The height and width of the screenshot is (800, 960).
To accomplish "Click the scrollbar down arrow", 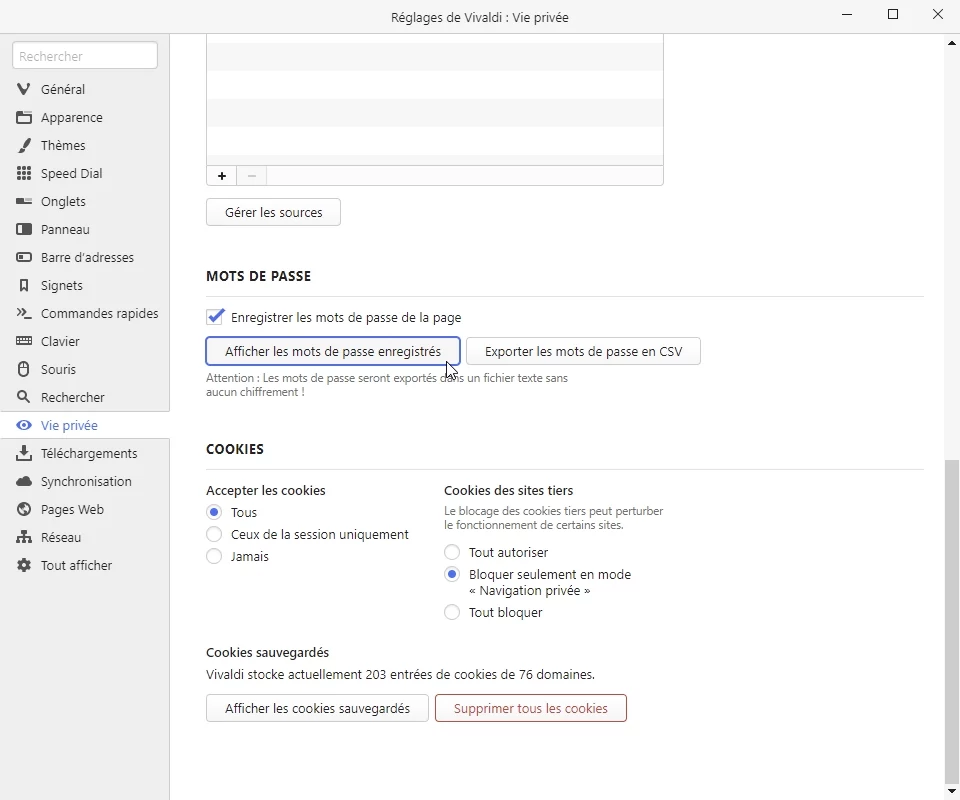I will click(951, 791).
